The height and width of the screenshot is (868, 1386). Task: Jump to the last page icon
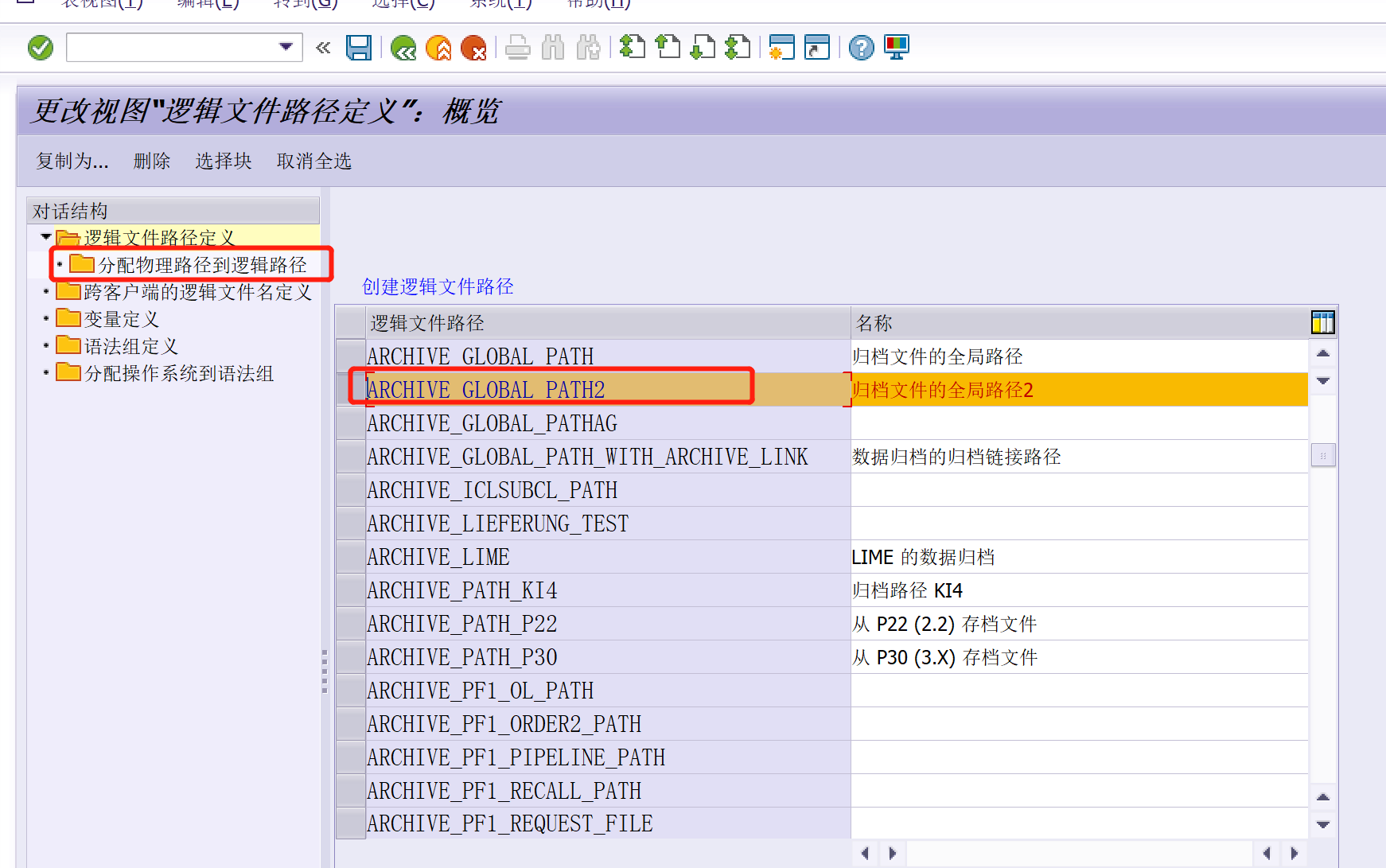pyautogui.click(x=738, y=48)
